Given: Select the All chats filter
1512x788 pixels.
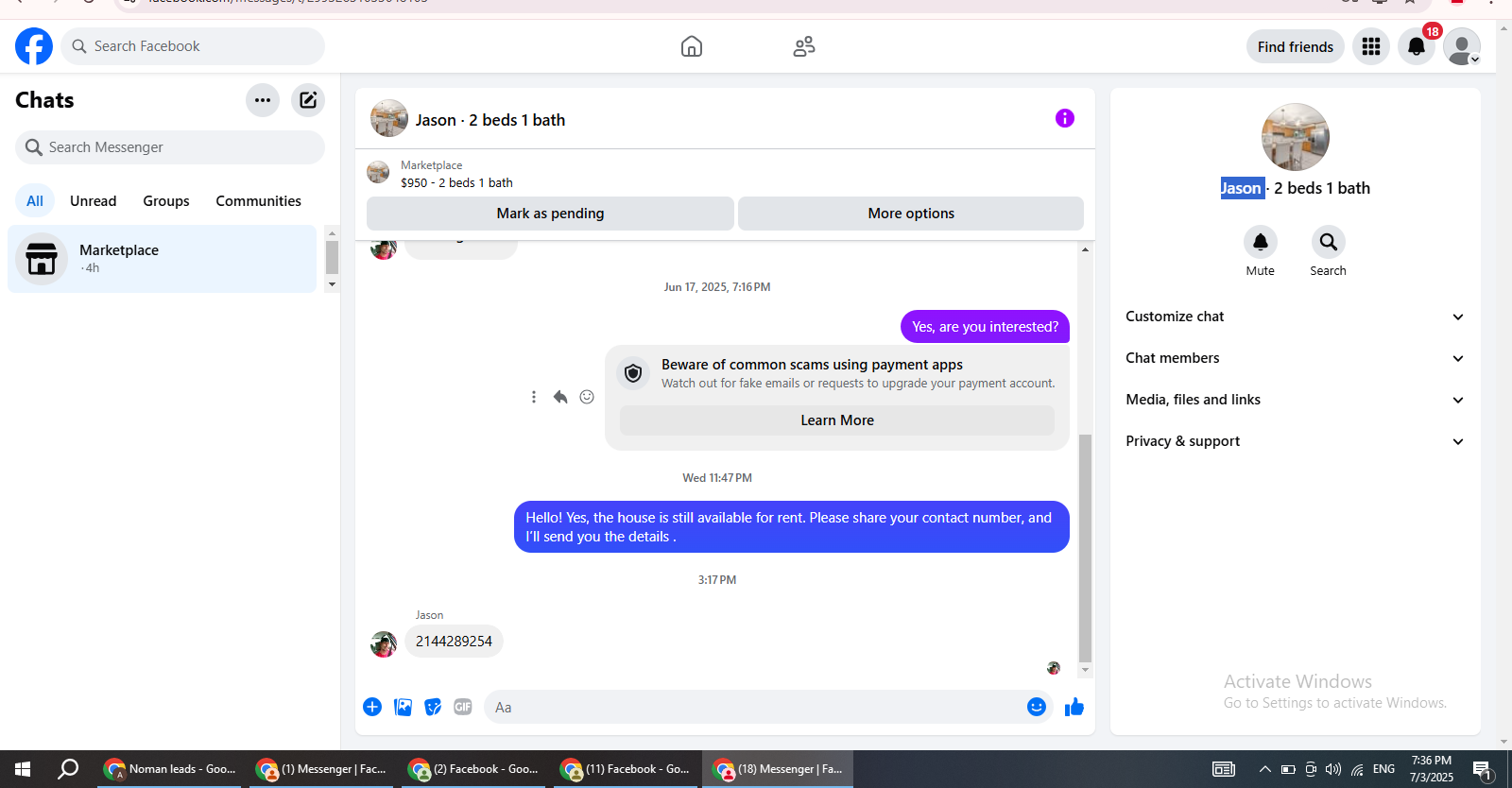Looking at the screenshot, I should point(35,200).
